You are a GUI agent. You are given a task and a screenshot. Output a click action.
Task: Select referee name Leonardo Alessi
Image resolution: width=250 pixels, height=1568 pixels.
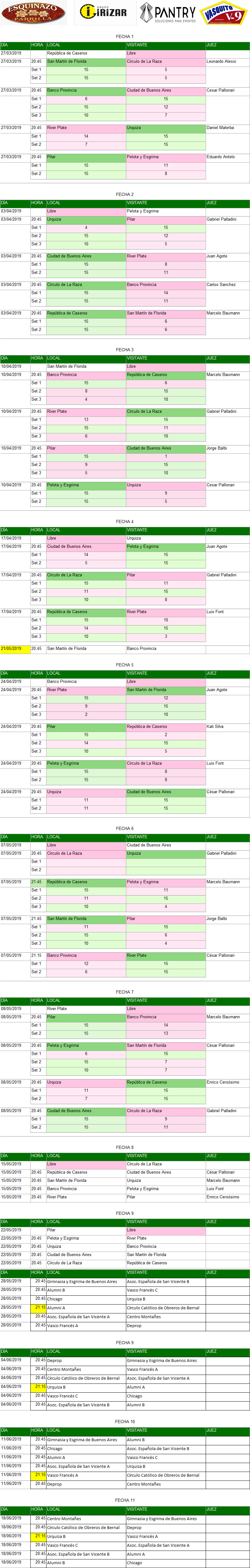pos(222,62)
